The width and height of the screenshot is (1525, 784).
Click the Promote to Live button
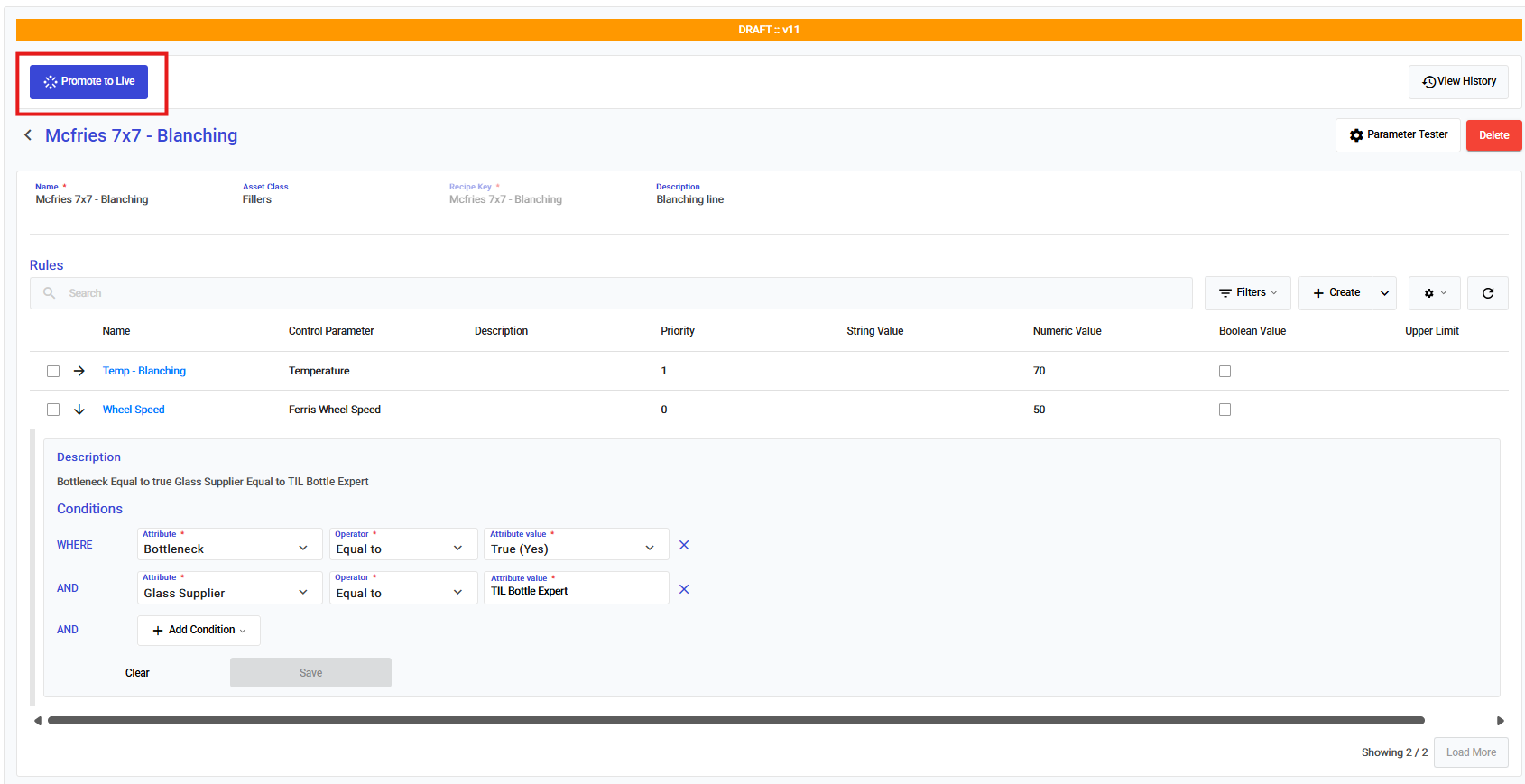coord(88,82)
